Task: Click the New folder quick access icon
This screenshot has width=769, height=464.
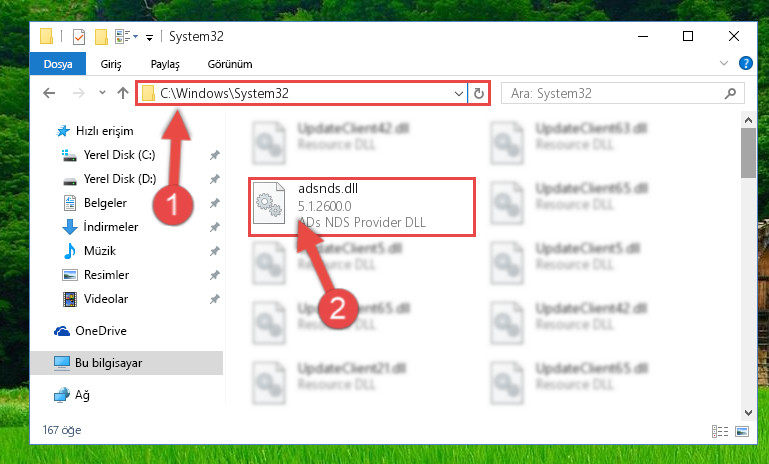Action: 101,37
